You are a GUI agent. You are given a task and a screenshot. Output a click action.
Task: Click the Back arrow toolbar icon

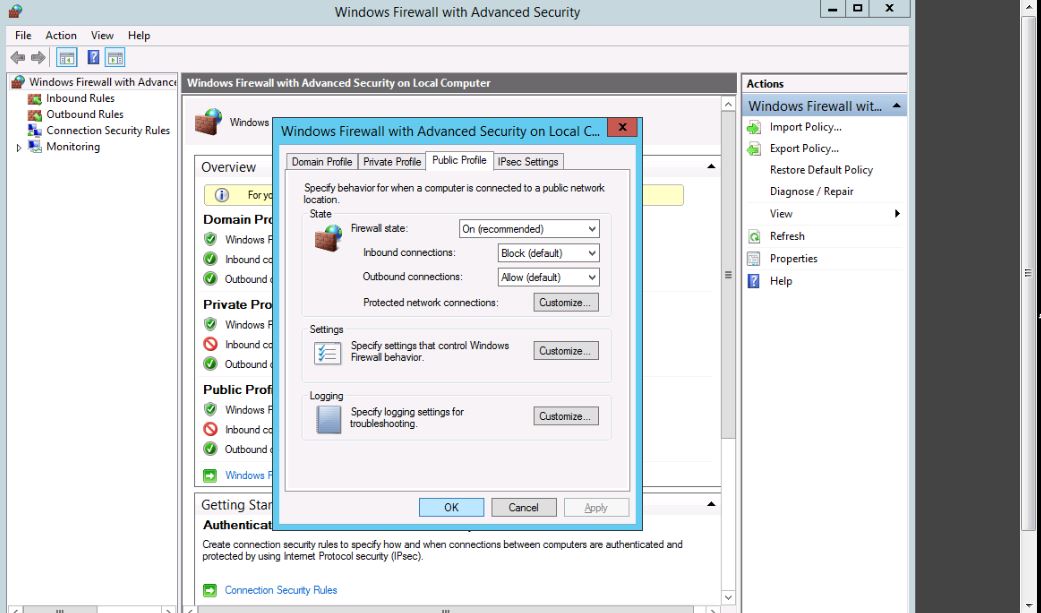click(17, 58)
